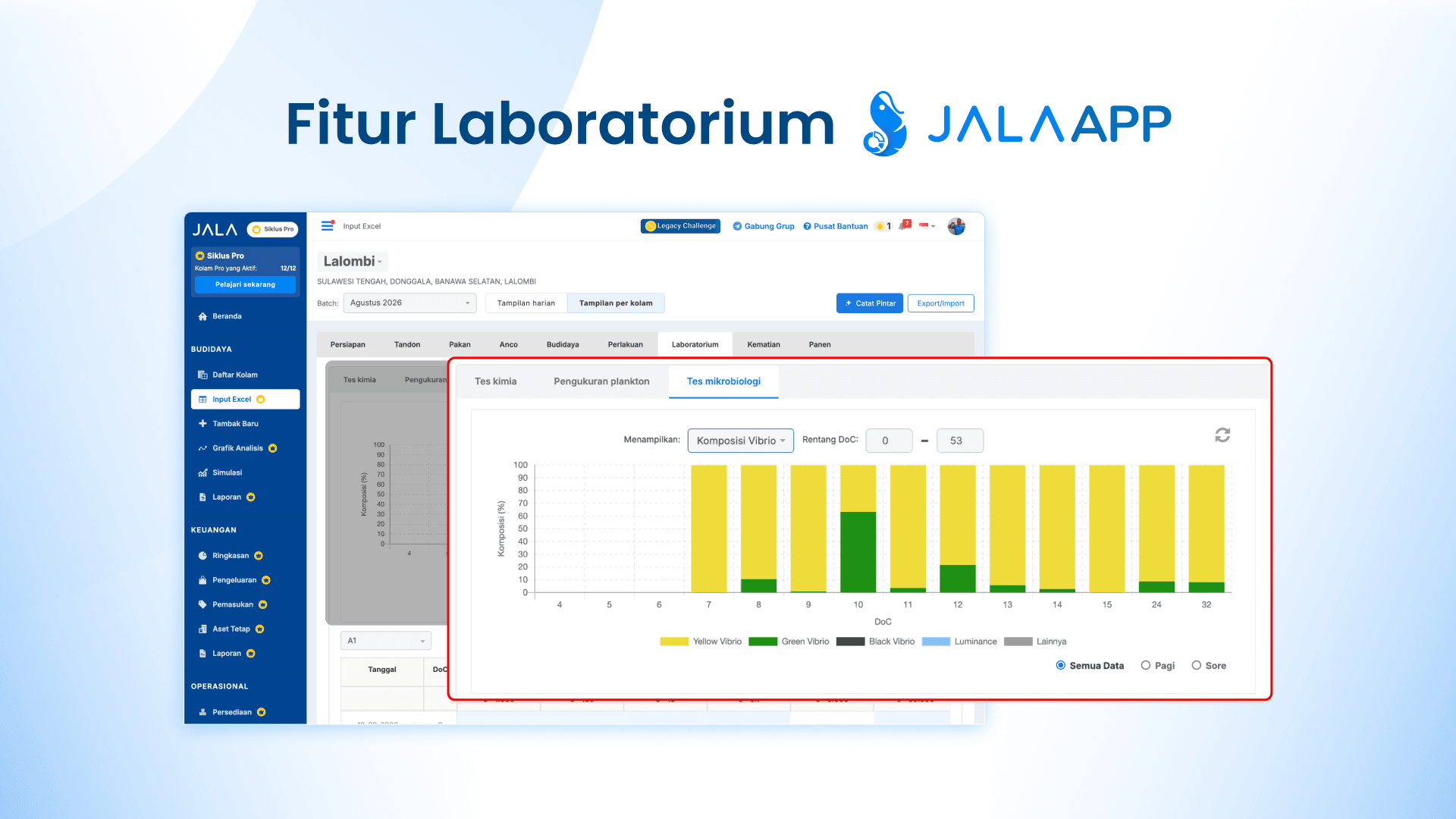
Task: Open the Pusat Bantuan link
Action: click(836, 226)
